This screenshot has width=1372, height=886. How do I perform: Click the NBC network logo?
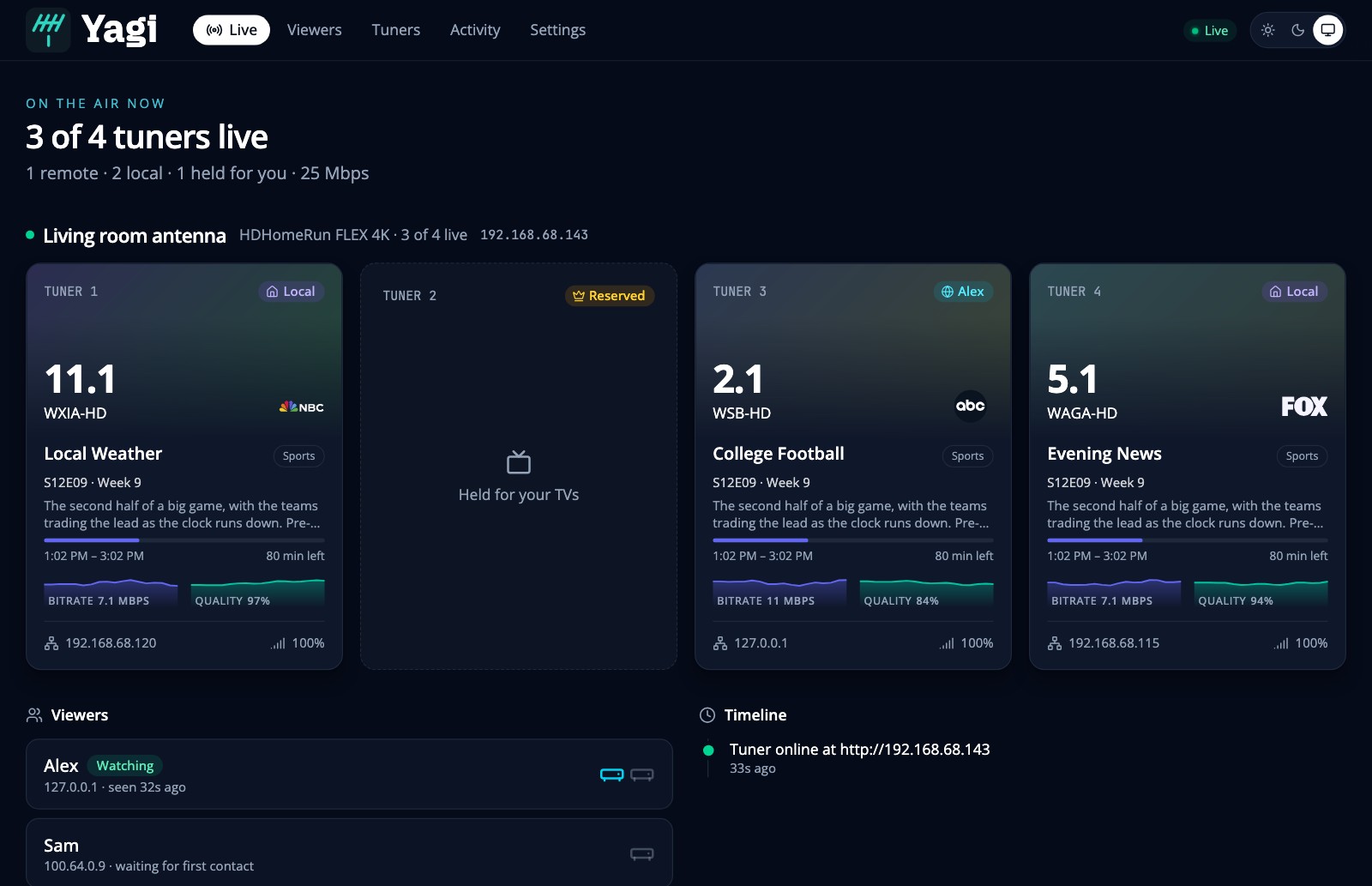point(302,407)
